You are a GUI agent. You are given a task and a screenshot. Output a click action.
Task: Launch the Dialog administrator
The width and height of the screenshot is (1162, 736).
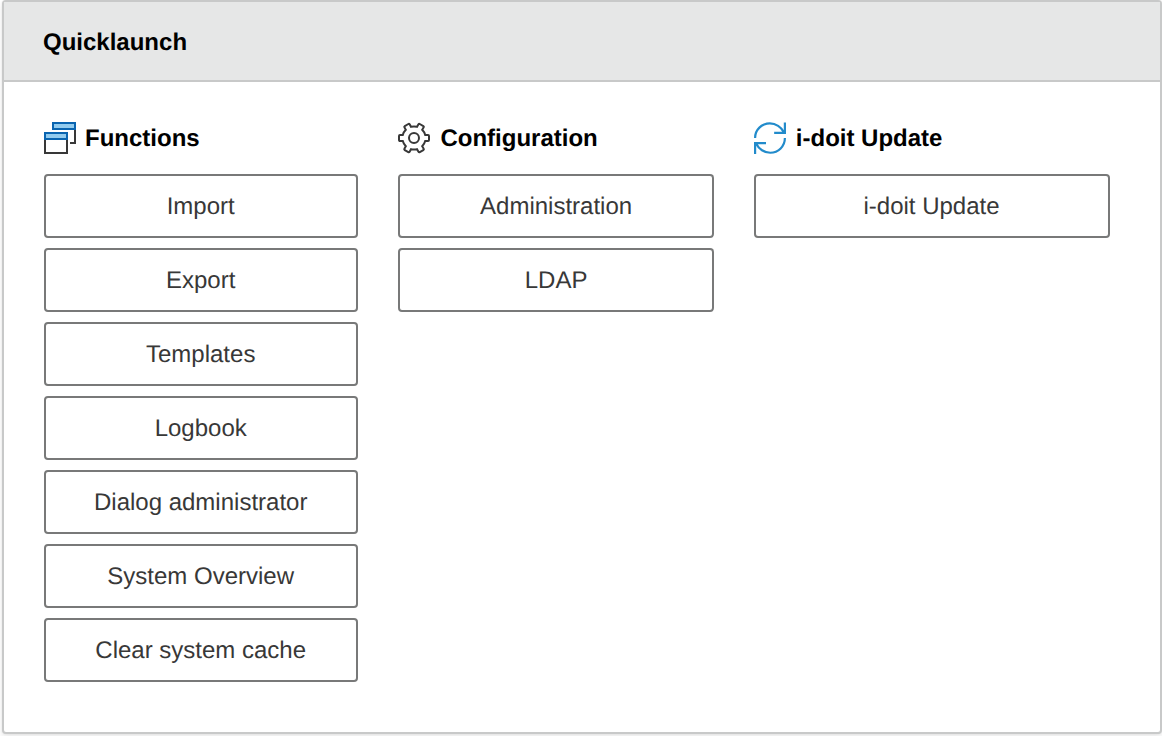tap(201, 503)
